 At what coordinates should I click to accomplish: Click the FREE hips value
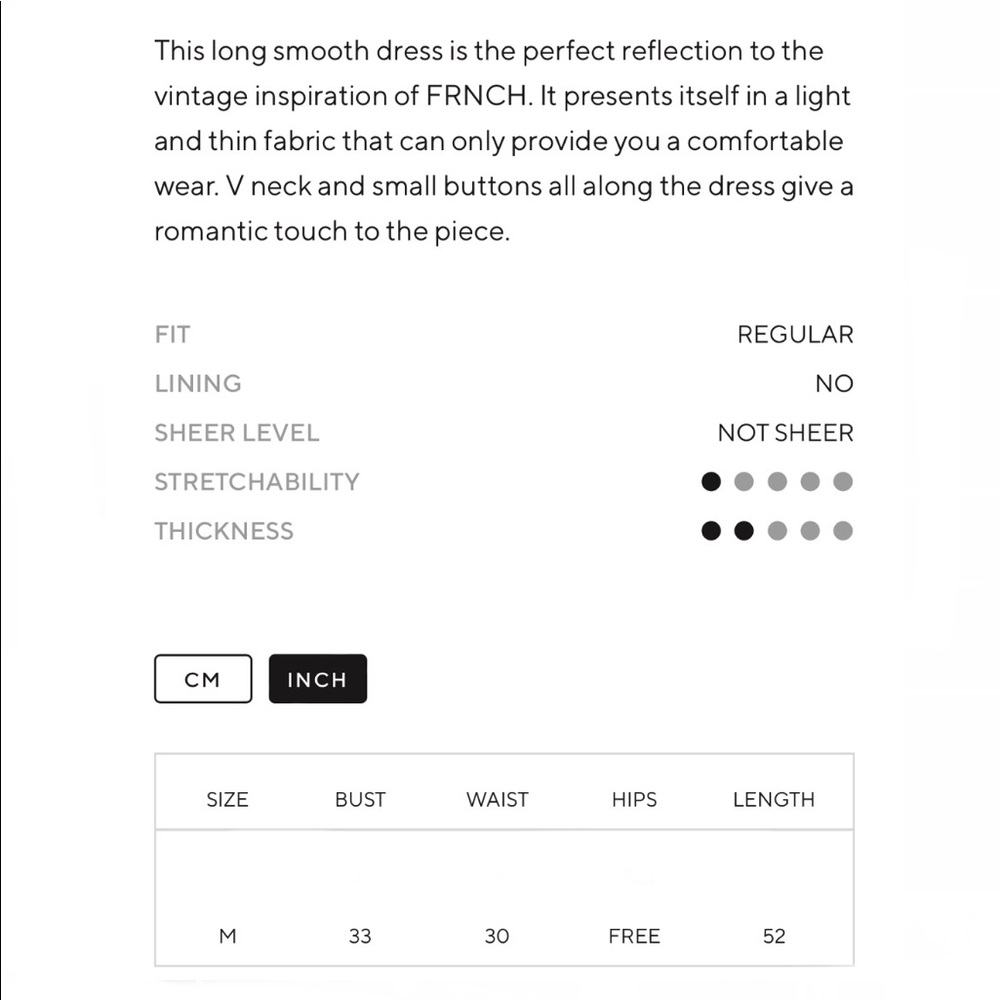(634, 936)
